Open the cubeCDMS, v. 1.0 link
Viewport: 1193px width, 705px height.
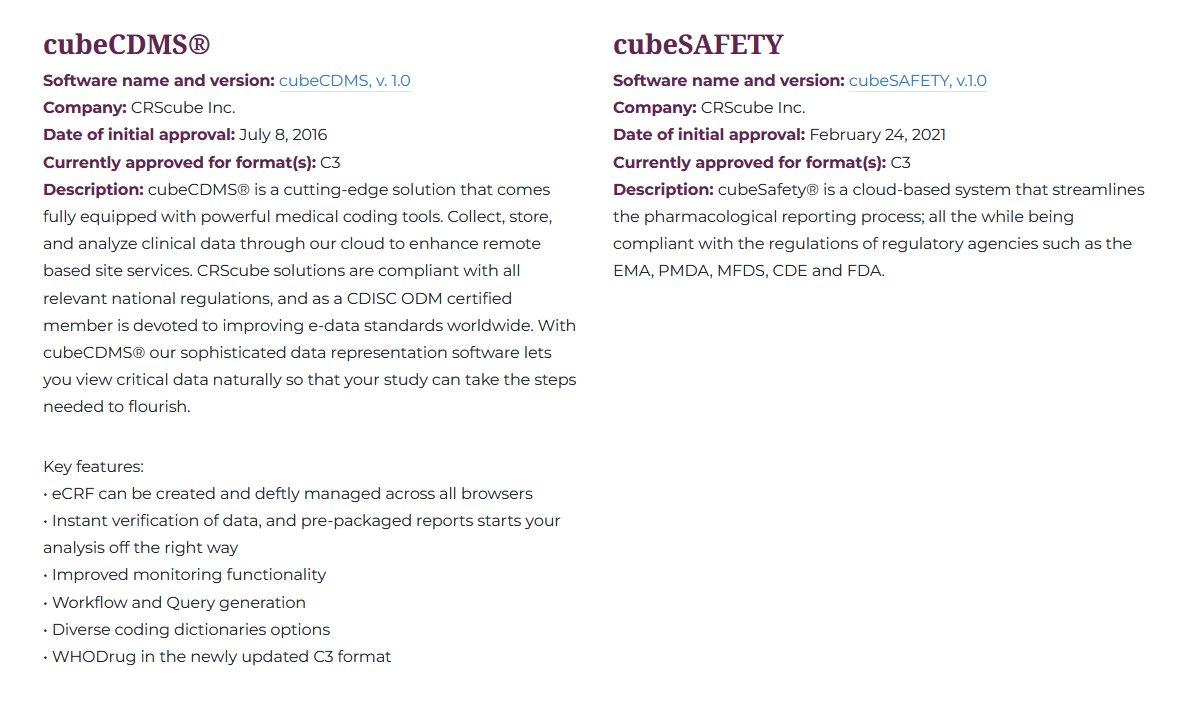coord(344,81)
